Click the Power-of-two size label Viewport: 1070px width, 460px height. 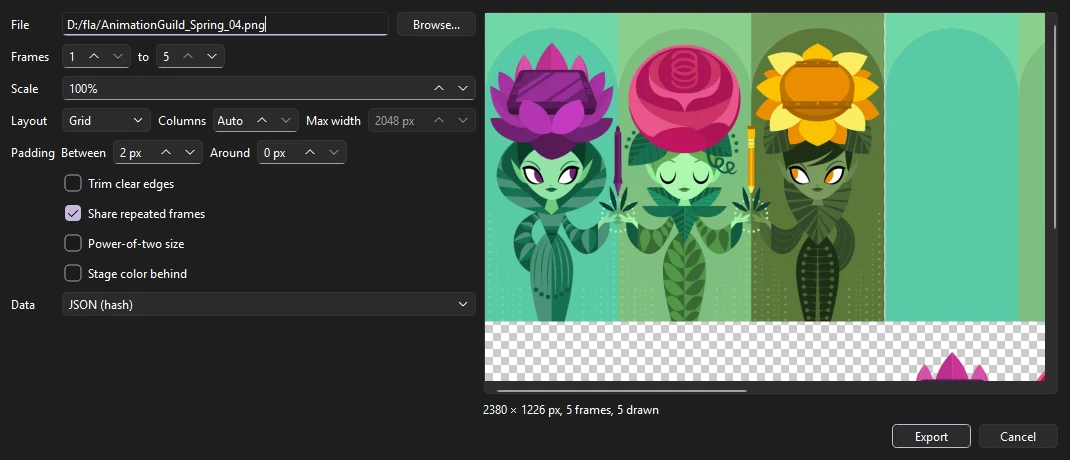coord(136,244)
